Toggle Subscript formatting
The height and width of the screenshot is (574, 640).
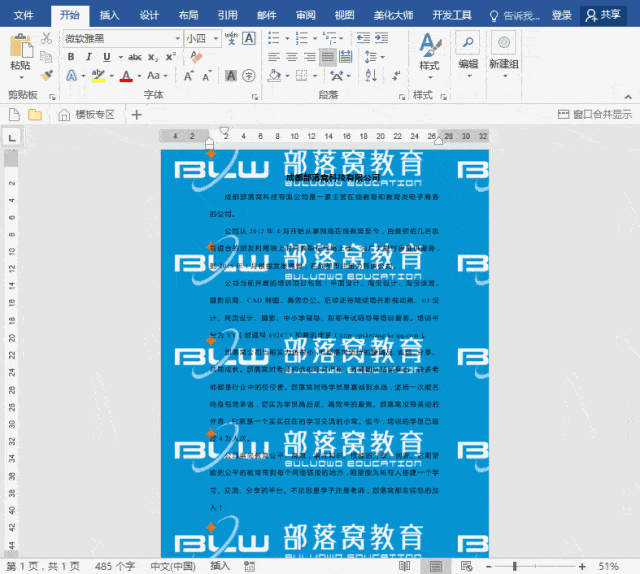(153, 57)
